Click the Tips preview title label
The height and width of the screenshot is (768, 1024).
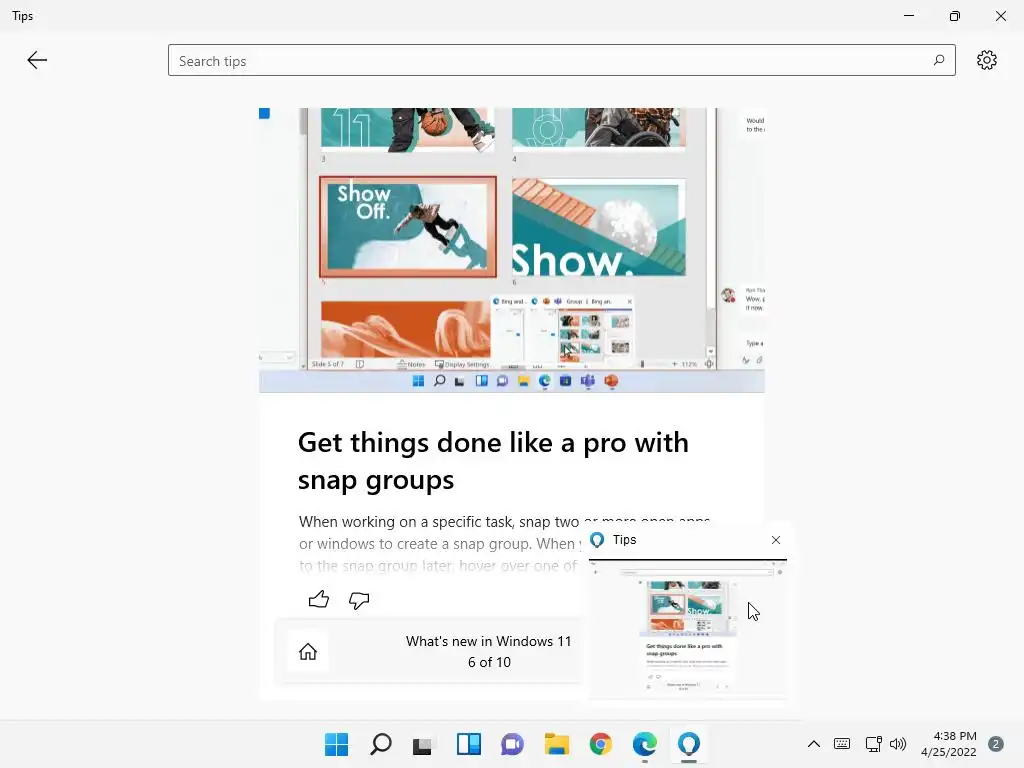coord(624,539)
